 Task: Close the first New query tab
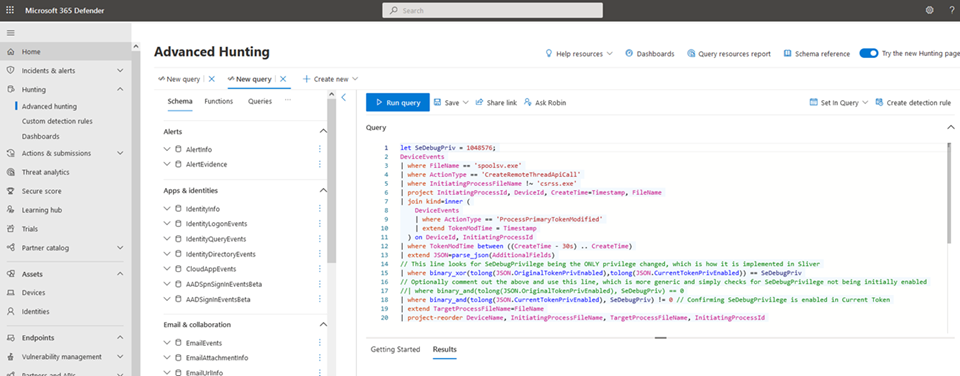point(212,79)
